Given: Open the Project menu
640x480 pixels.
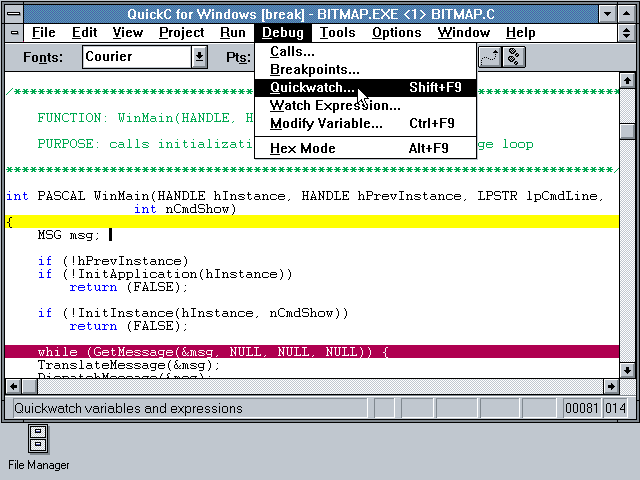Looking at the screenshot, I should point(182,33).
